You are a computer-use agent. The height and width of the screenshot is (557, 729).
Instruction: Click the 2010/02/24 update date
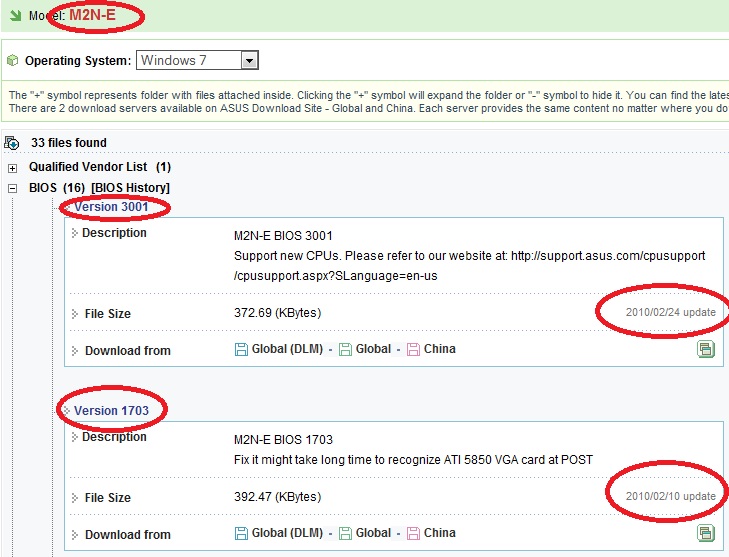click(x=670, y=312)
